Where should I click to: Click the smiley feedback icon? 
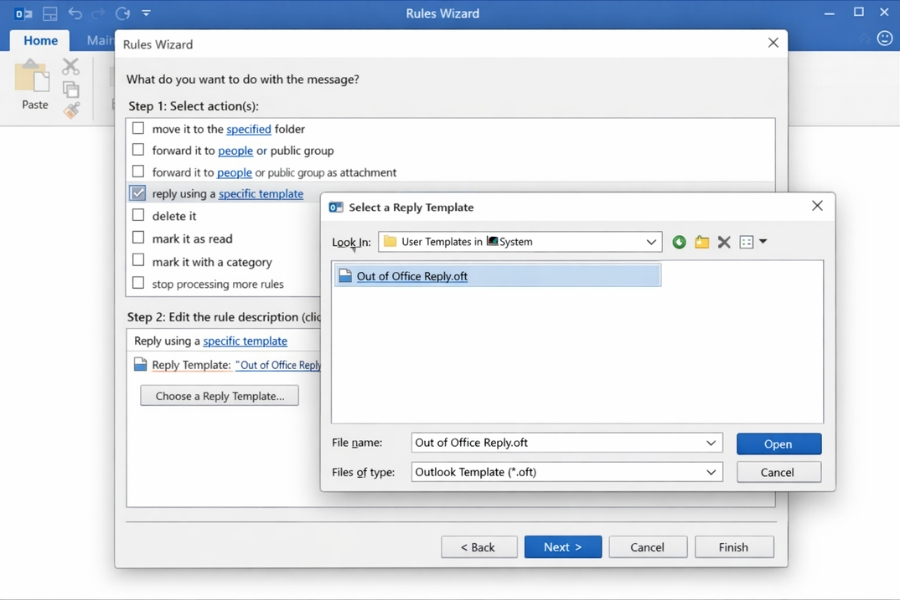tap(884, 39)
